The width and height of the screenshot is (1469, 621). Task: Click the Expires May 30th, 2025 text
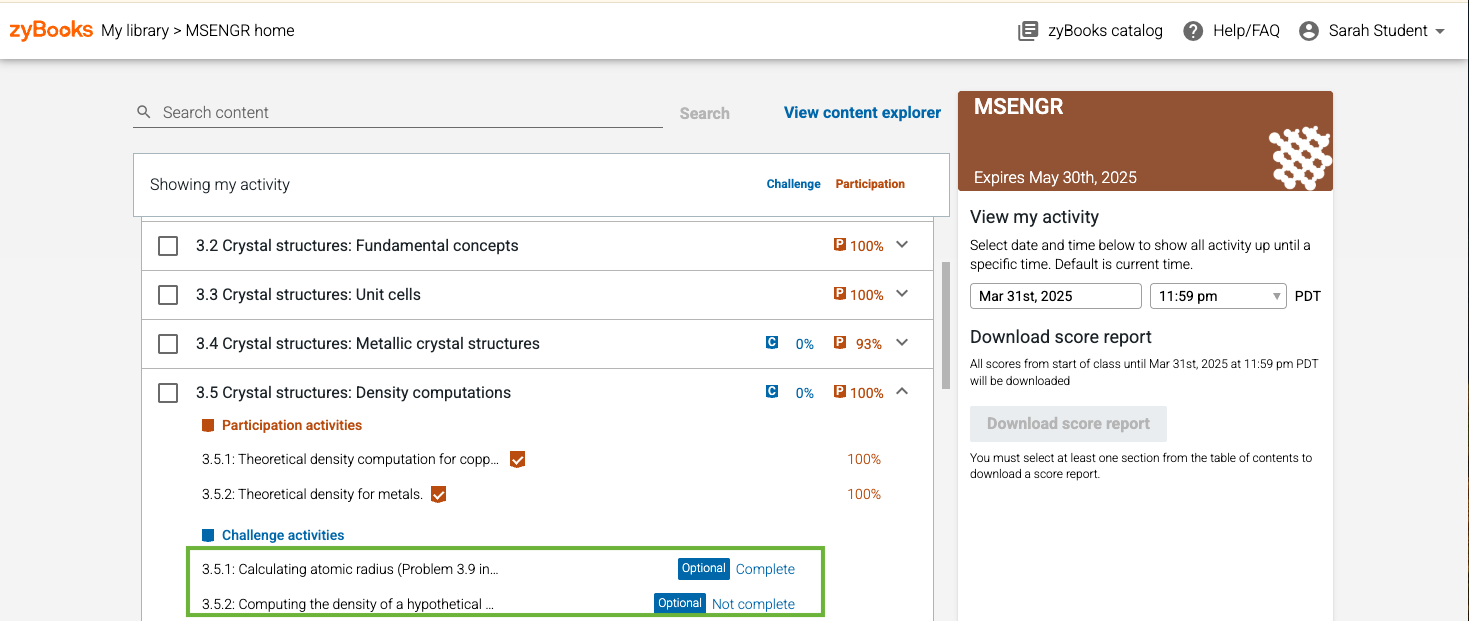(x=1055, y=177)
